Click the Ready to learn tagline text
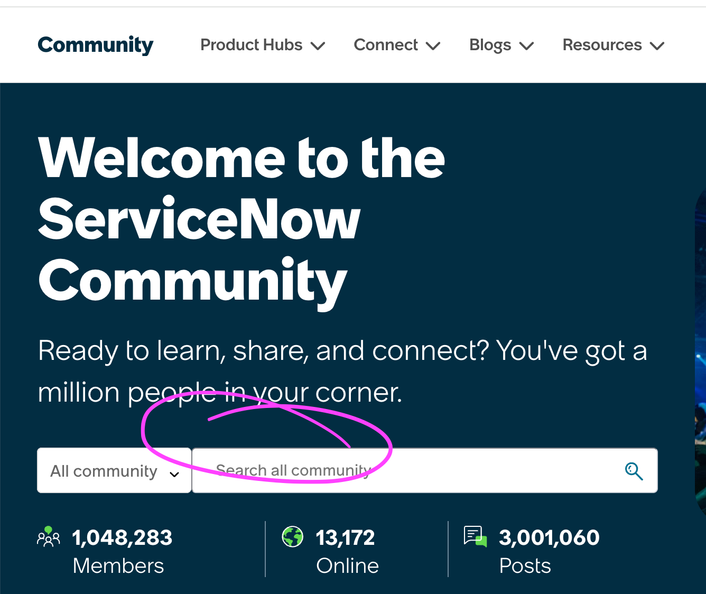Image resolution: width=706 pixels, height=594 pixels. [342, 372]
